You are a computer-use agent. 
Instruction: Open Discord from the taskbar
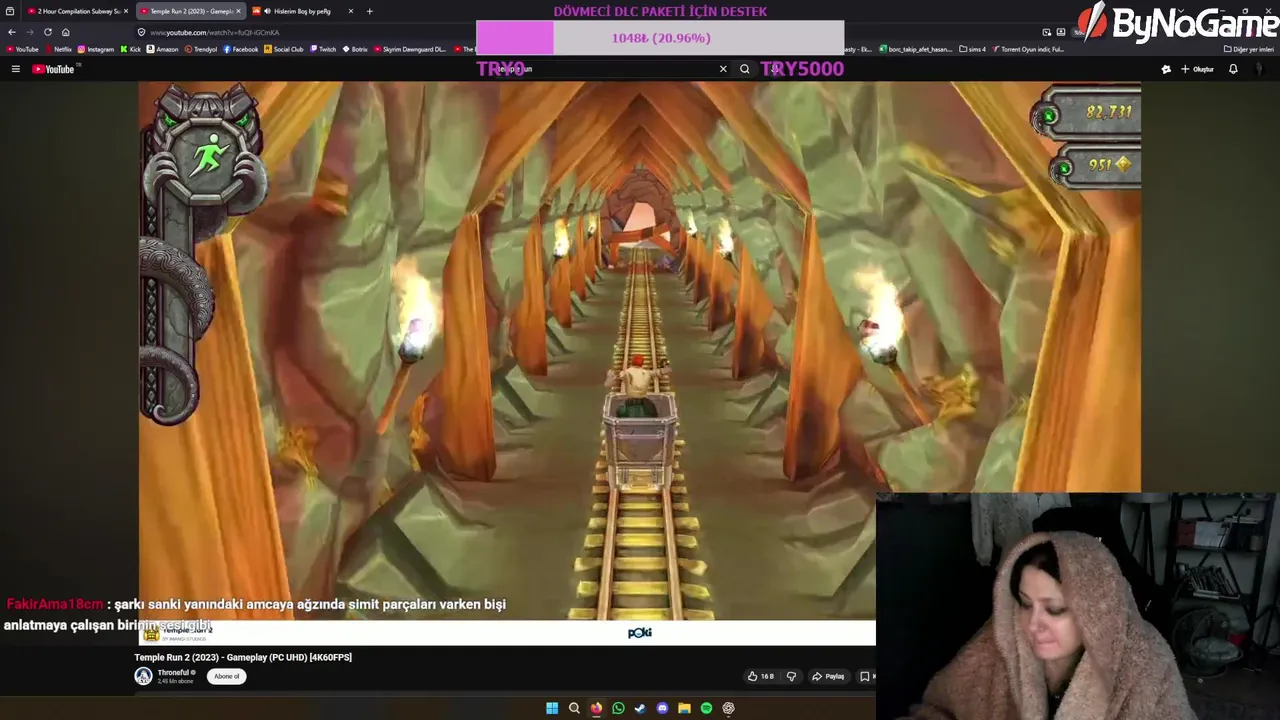pos(662,708)
